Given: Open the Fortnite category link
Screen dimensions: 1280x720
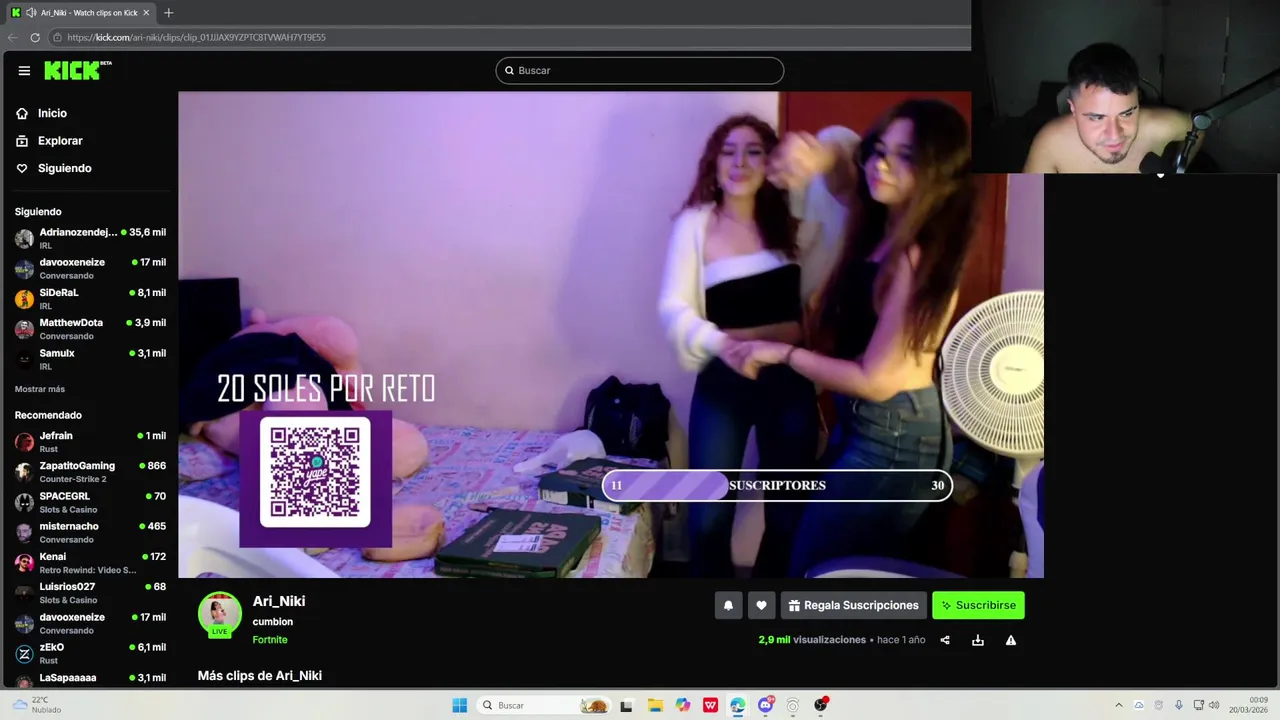Looking at the screenshot, I should 270,640.
